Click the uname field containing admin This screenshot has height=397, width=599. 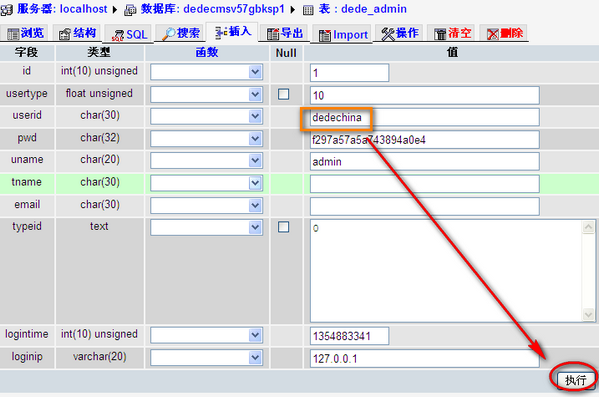pyautogui.click(x=425, y=162)
